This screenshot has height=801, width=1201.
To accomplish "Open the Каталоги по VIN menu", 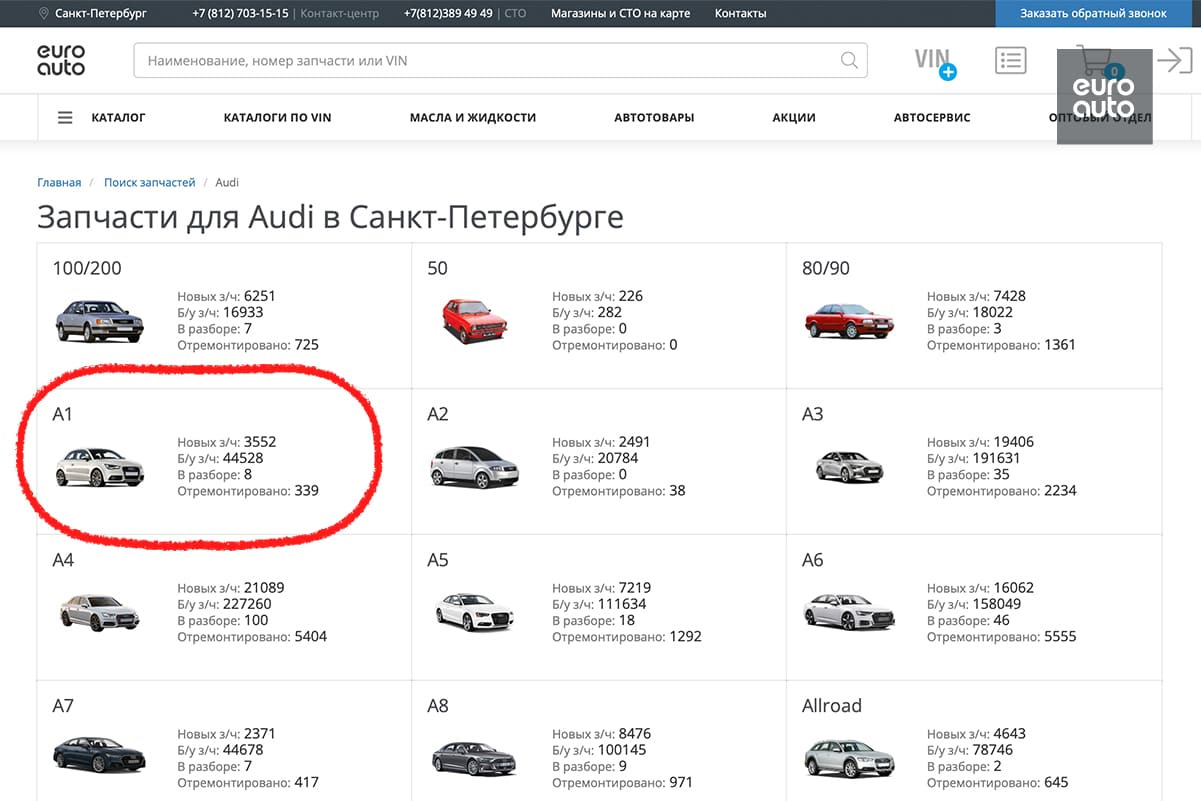I will (x=277, y=118).
